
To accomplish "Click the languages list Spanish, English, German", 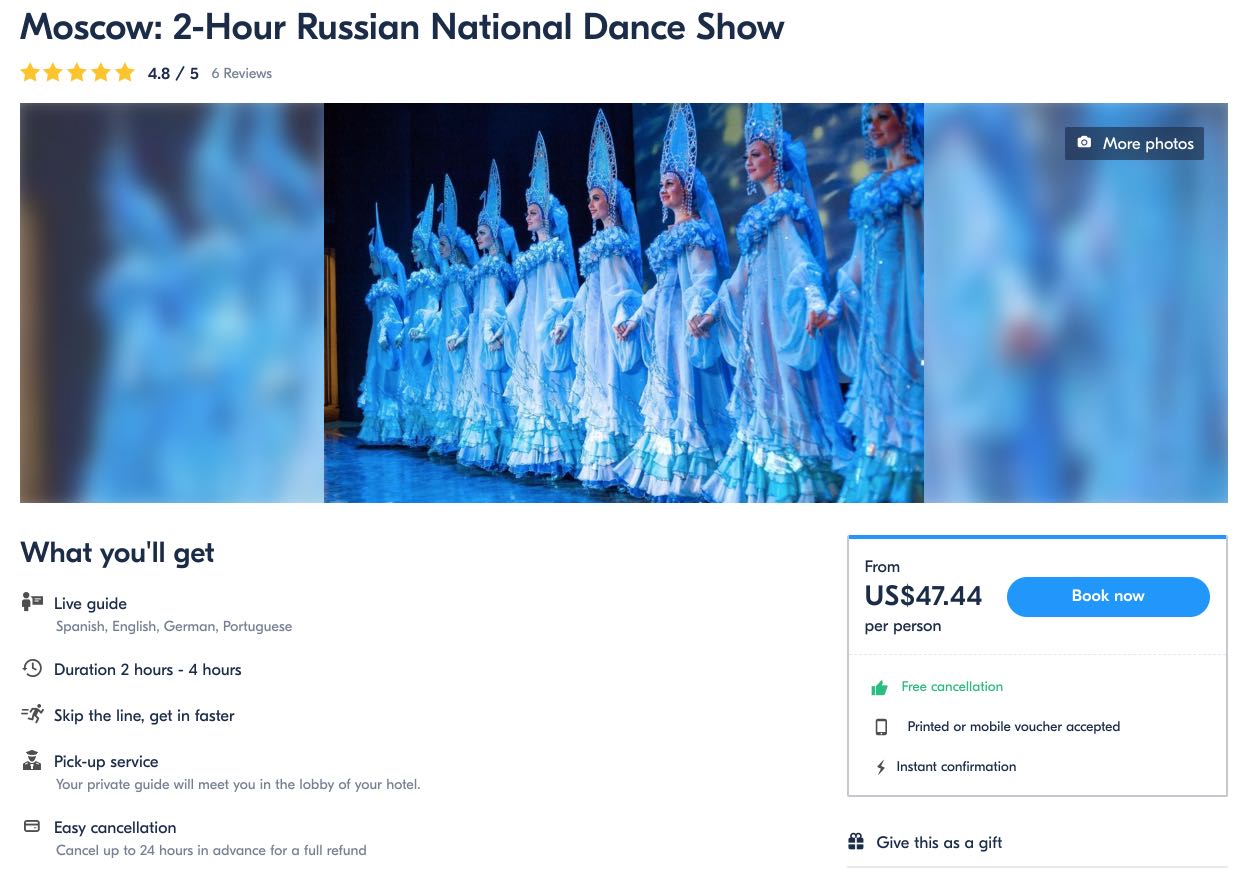I will 174,627.
